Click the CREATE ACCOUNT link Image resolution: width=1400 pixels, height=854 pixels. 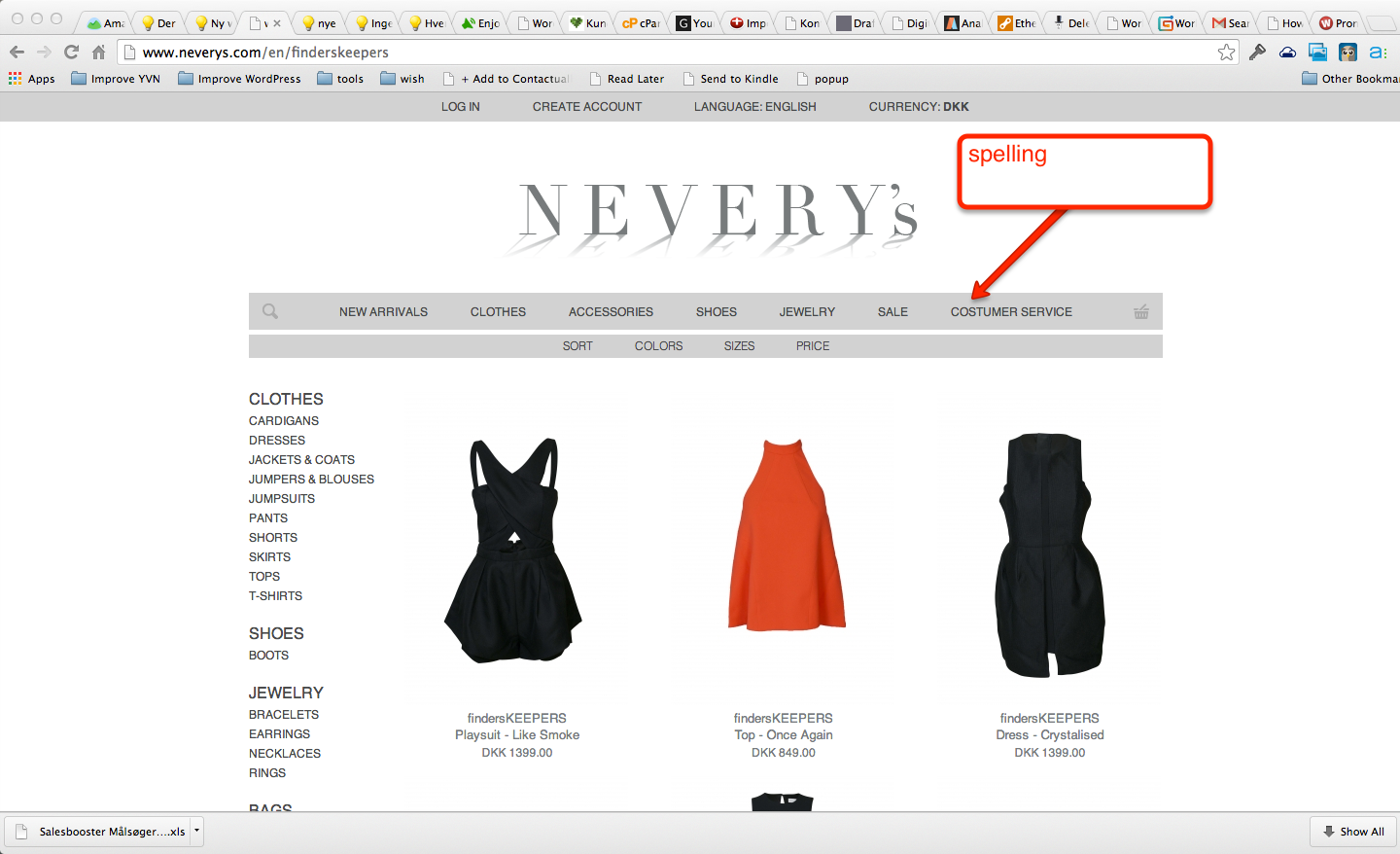pyautogui.click(x=586, y=107)
